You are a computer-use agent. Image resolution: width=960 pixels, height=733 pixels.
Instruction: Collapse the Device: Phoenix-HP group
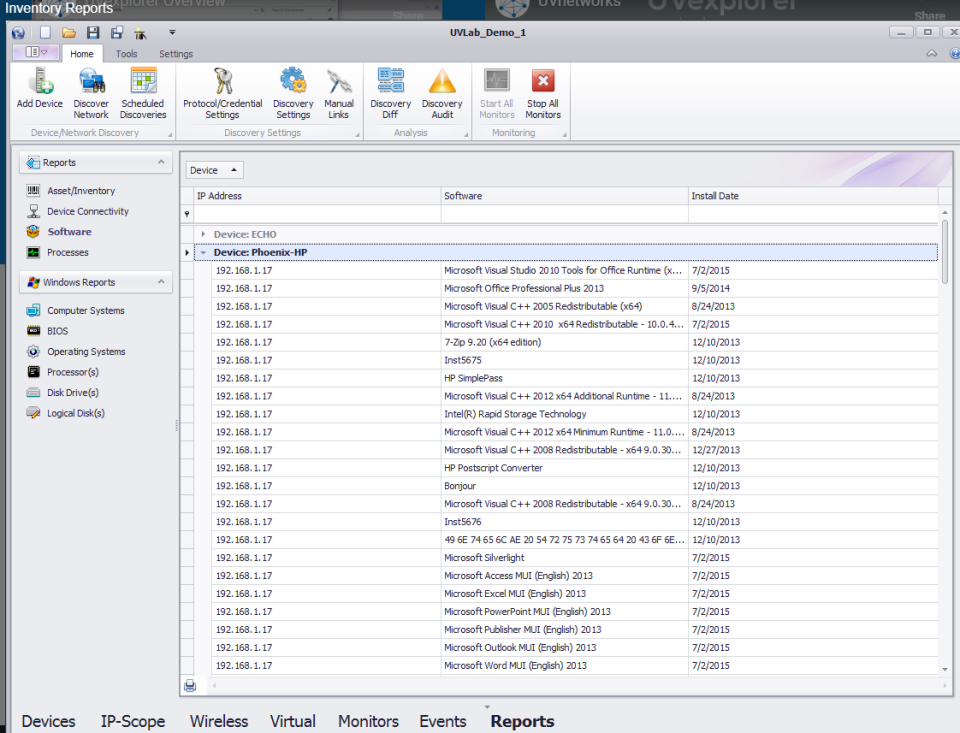(203, 253)
